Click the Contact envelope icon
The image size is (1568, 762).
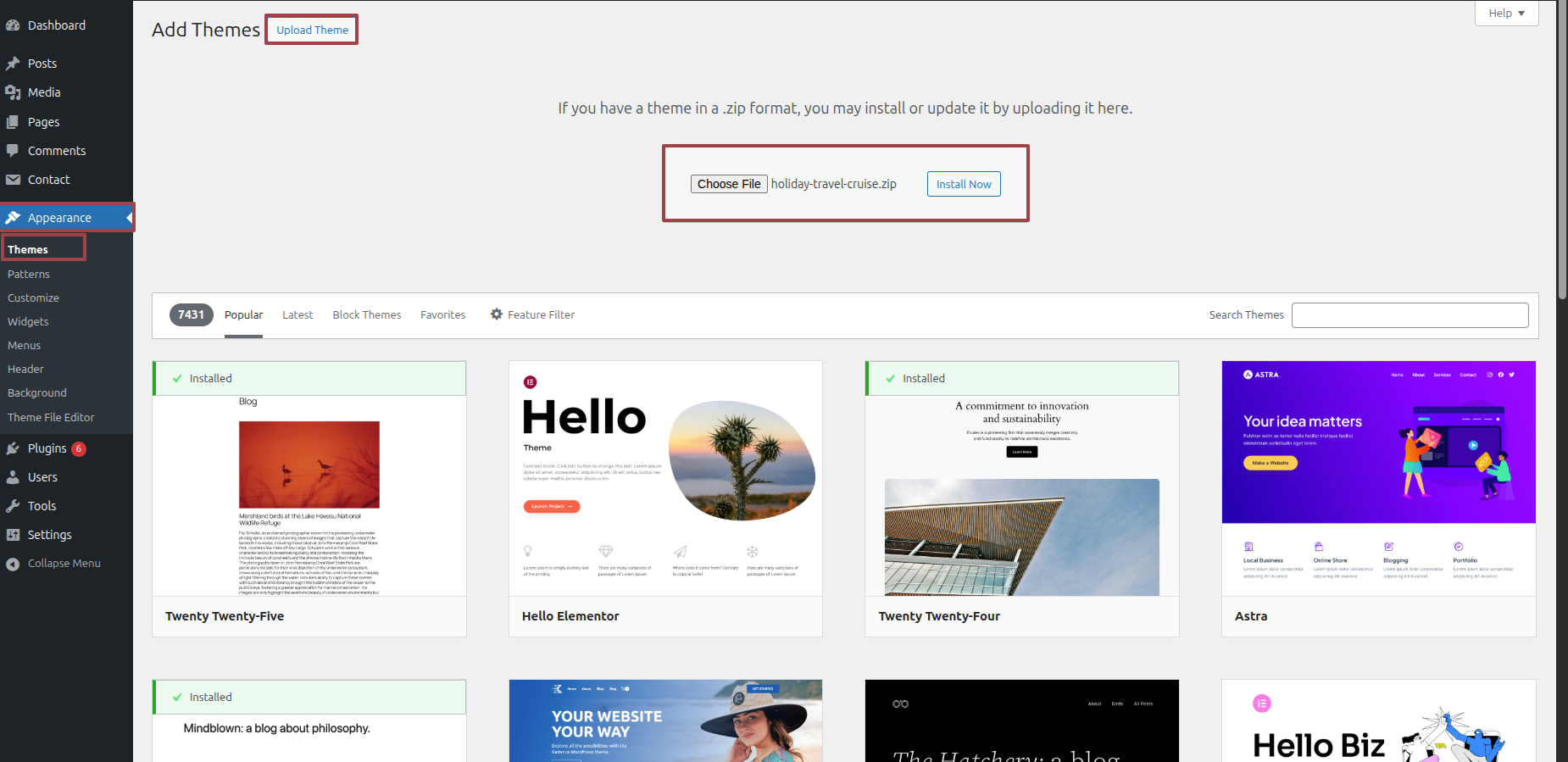coord(13,180)
